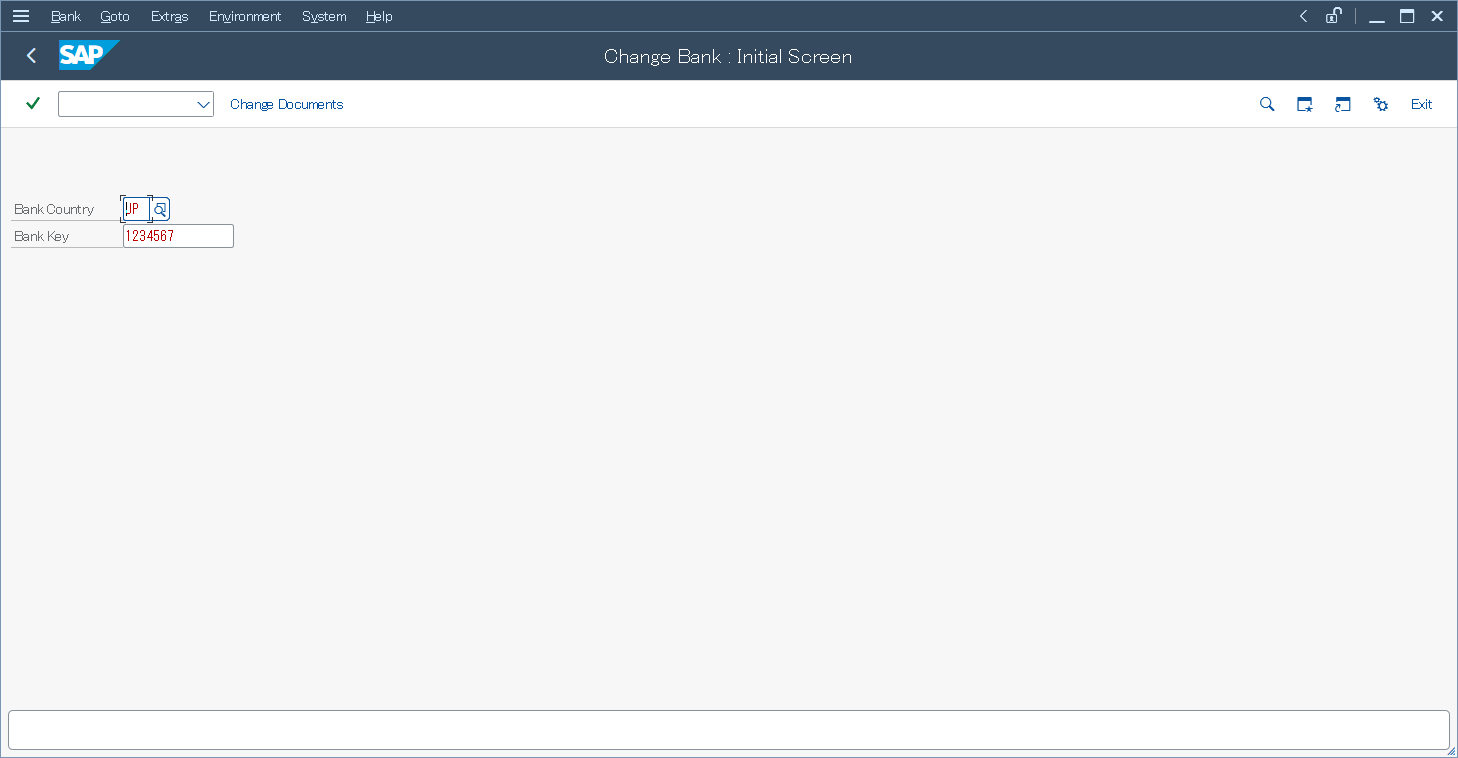Open the System menu
Viewport: 1458px width, 758px height.
pos(324,16)
